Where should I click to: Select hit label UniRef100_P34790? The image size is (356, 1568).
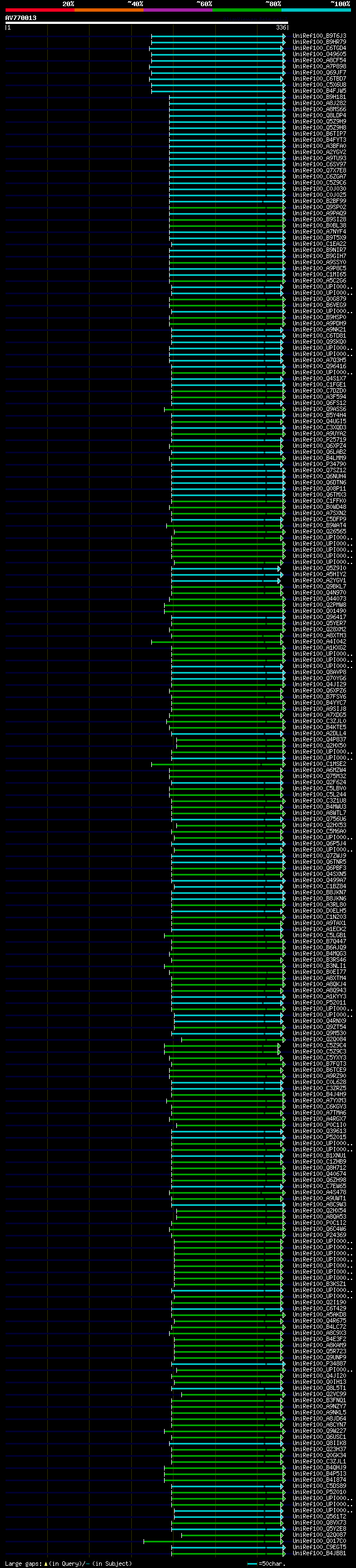[319, 464]
